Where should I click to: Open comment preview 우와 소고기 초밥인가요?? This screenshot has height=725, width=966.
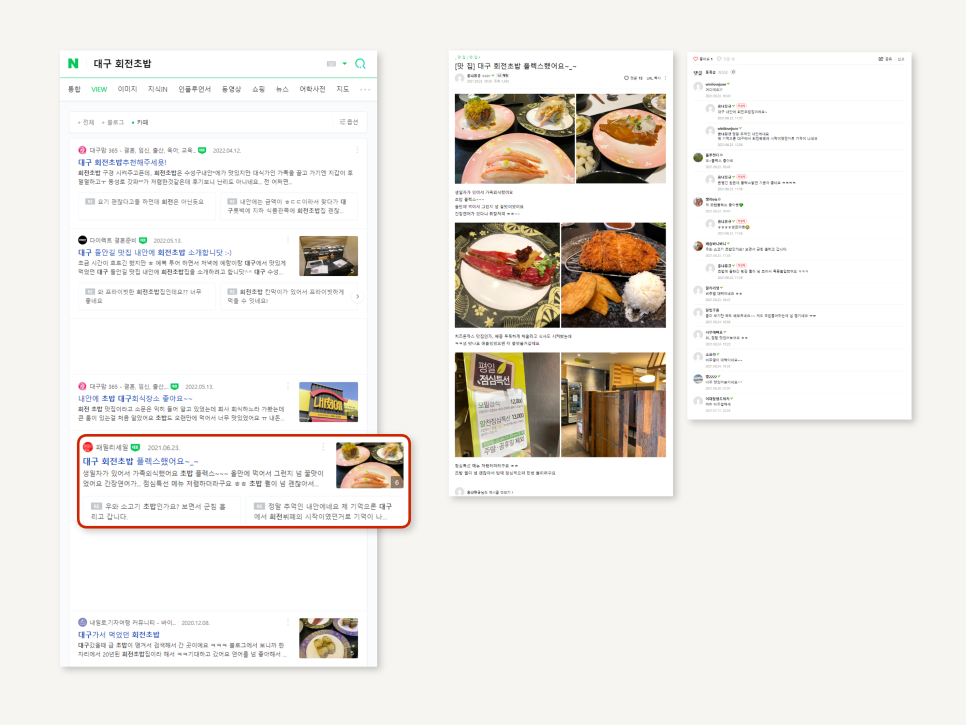(161, 511)
